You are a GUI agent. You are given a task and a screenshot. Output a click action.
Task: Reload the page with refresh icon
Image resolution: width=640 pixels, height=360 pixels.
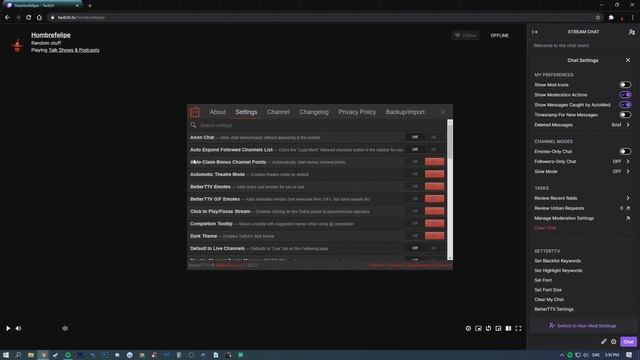click(x=29, y=18)
